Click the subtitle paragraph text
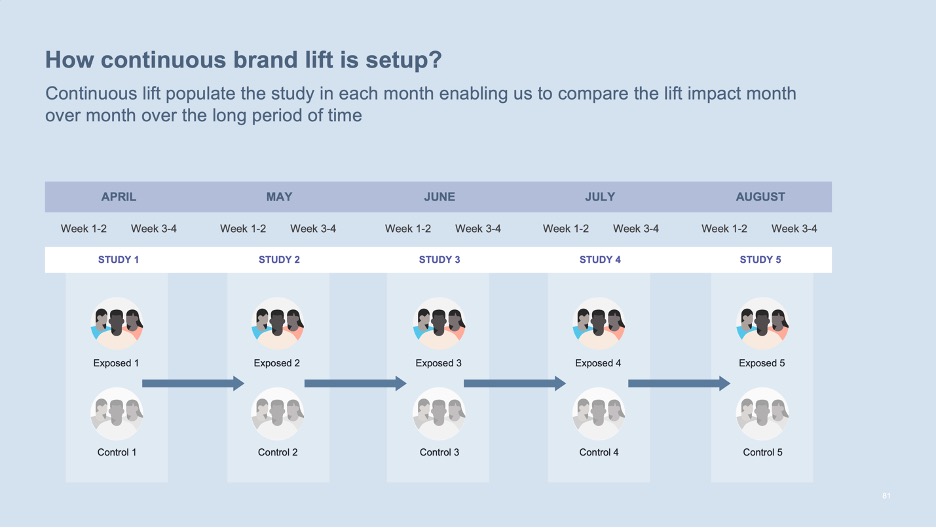The image size is (936, 528). 421,104
